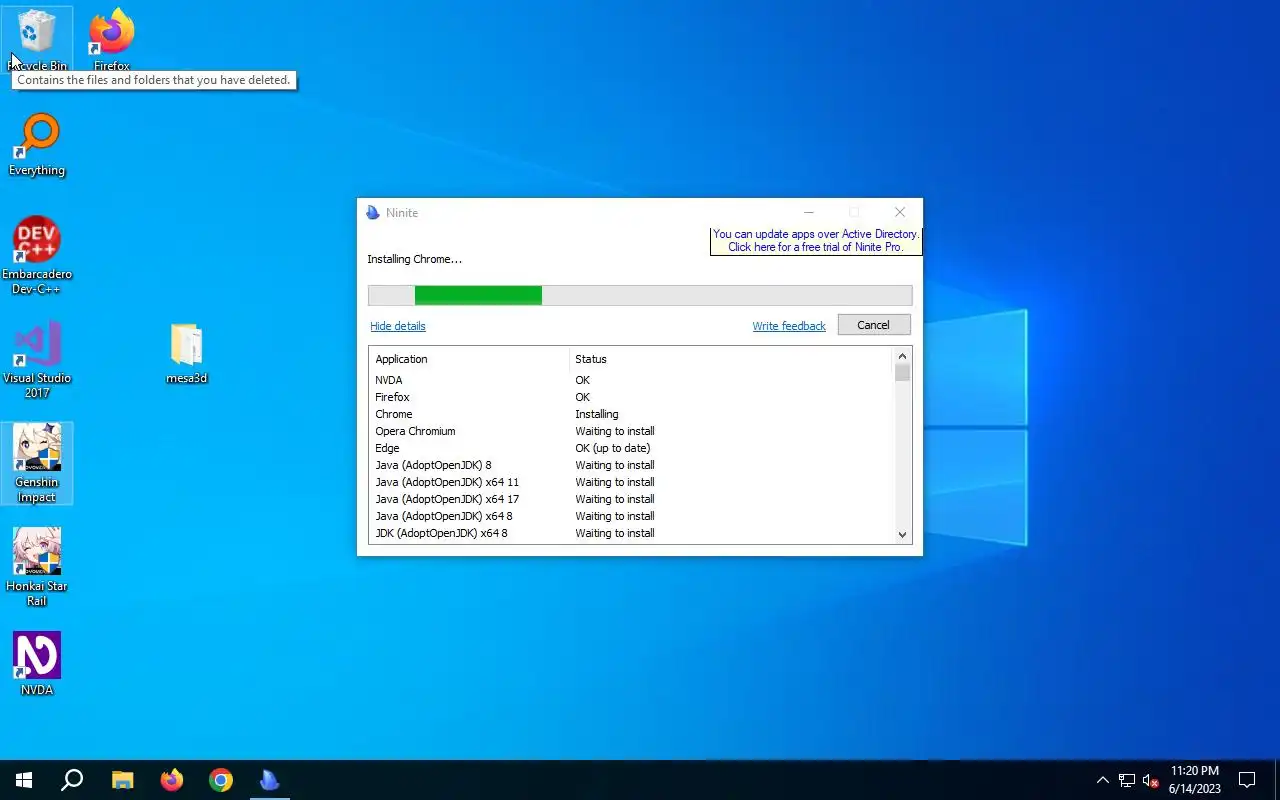Select the Java (AdoptOpenJDK) 8 row

tap(630, 465)
